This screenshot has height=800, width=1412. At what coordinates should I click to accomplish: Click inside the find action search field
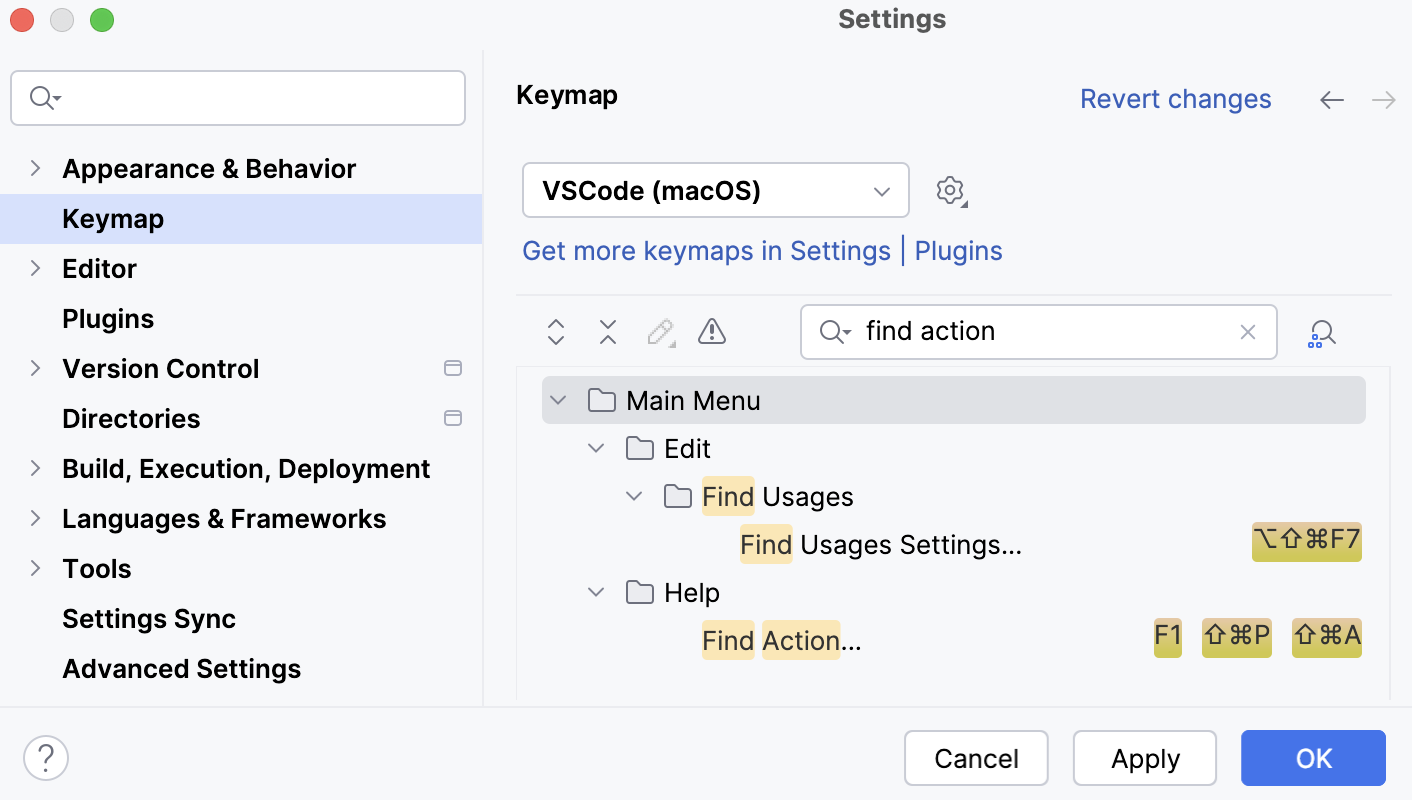click(1040, 331)
